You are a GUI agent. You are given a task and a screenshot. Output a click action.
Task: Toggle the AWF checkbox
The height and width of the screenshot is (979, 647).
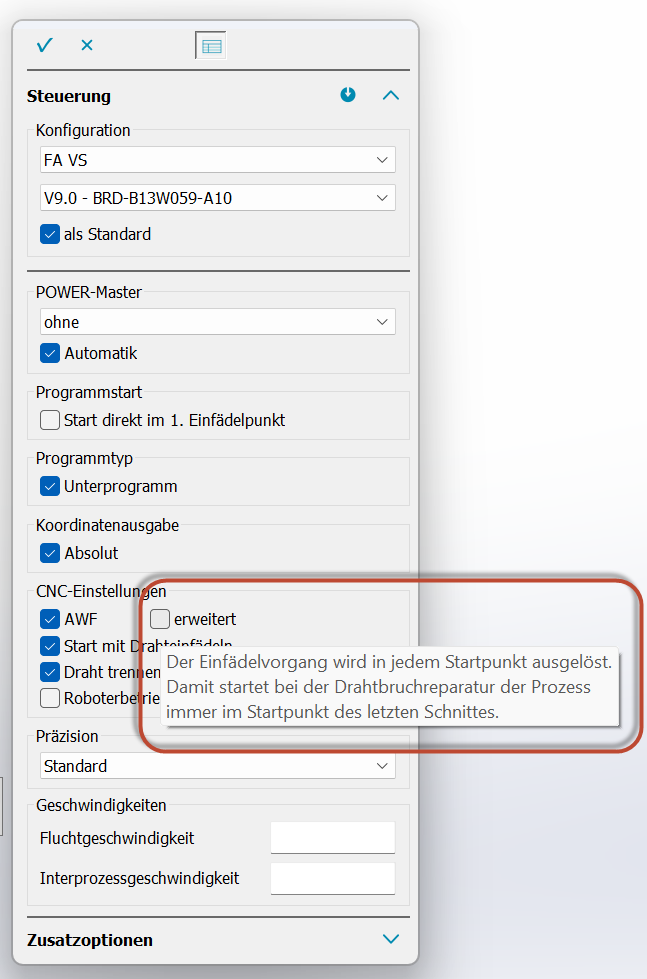[50, 619]
